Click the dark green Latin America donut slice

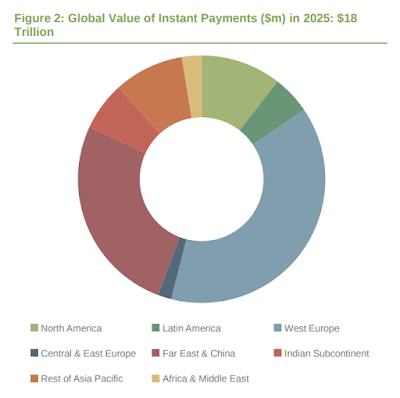click(273, 115)
